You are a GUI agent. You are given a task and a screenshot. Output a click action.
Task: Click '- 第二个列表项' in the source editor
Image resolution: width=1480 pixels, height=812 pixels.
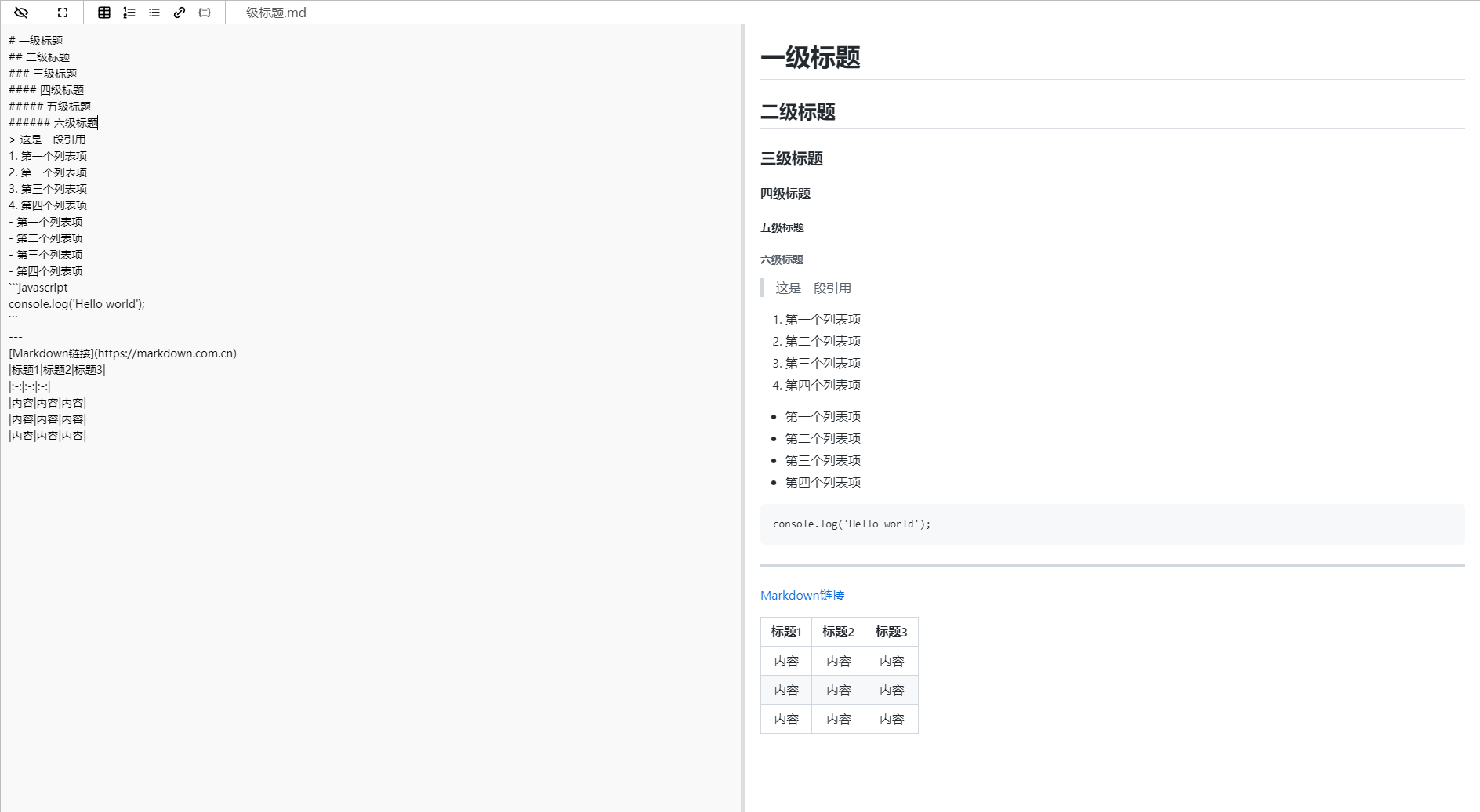[45, 238]
